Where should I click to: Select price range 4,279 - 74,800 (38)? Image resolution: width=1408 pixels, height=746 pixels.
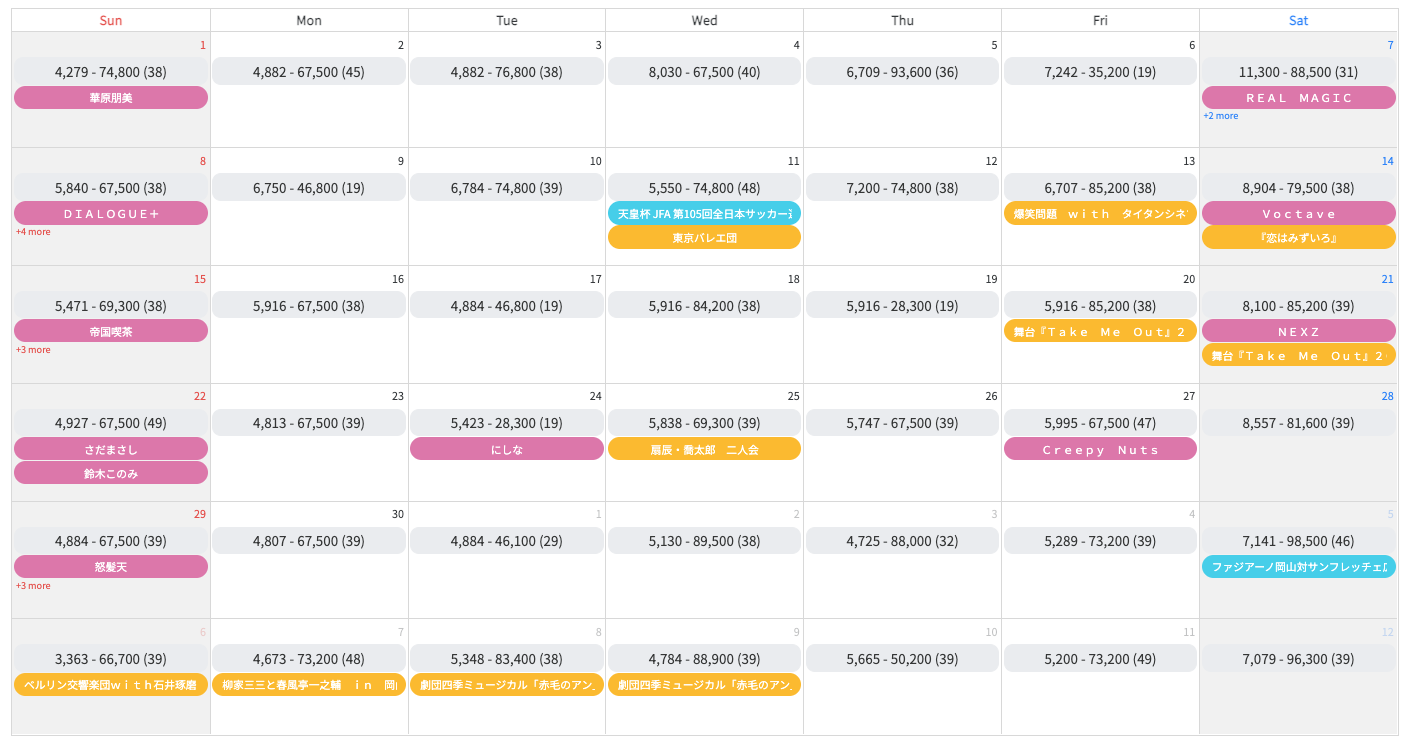click(x=111, y=72)
